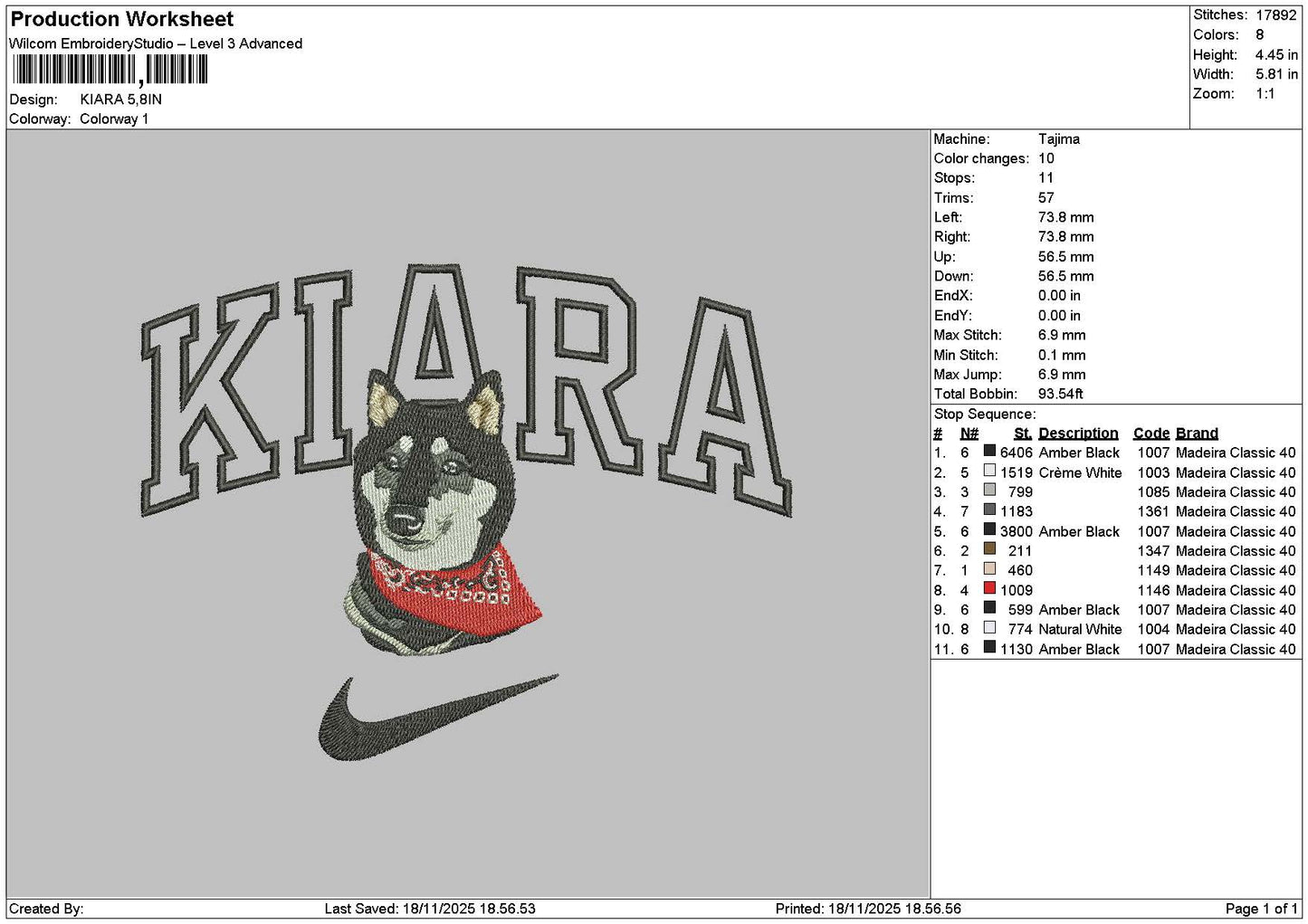
Task: Click the Colors value 8
Action: click(1259, 34)
